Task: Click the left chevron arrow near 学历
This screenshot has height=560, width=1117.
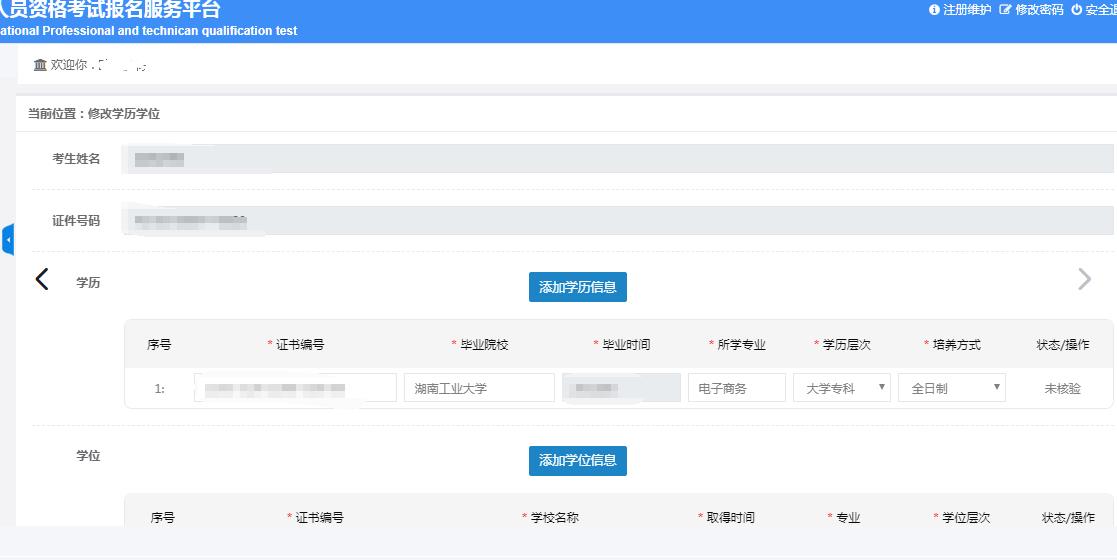Action: [x=42, y=279]
